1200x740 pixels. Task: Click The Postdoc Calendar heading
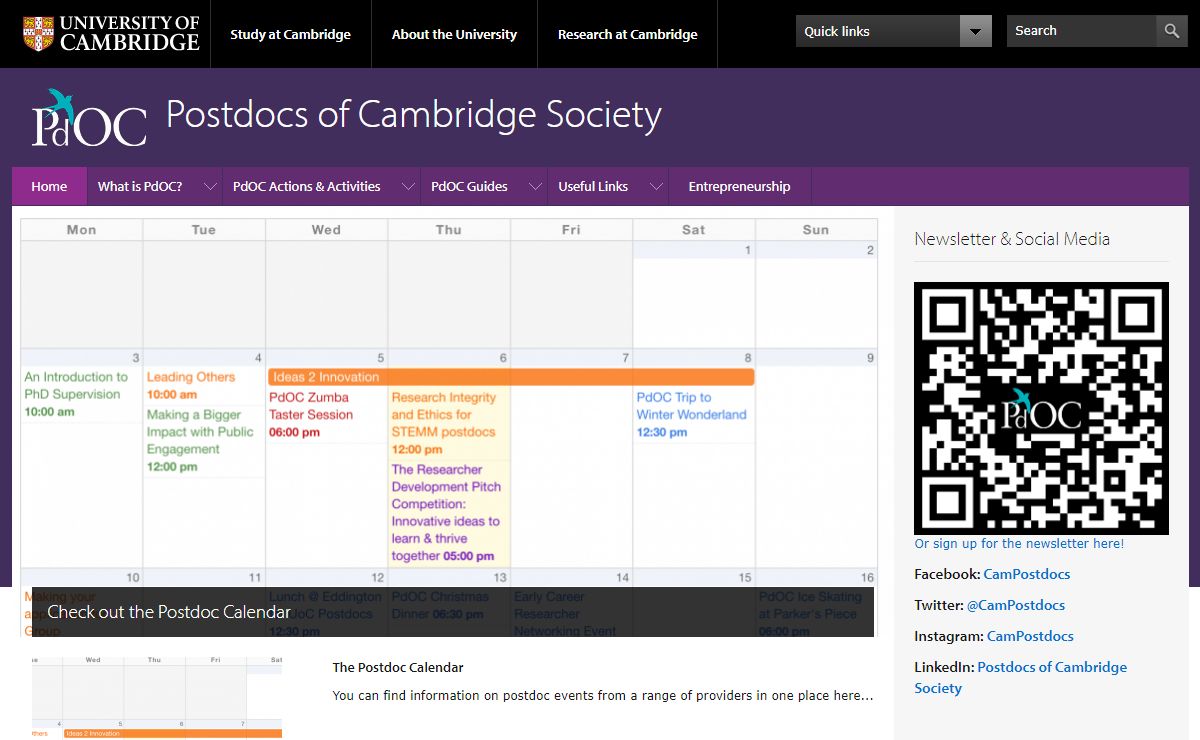(x=398, y=667)
